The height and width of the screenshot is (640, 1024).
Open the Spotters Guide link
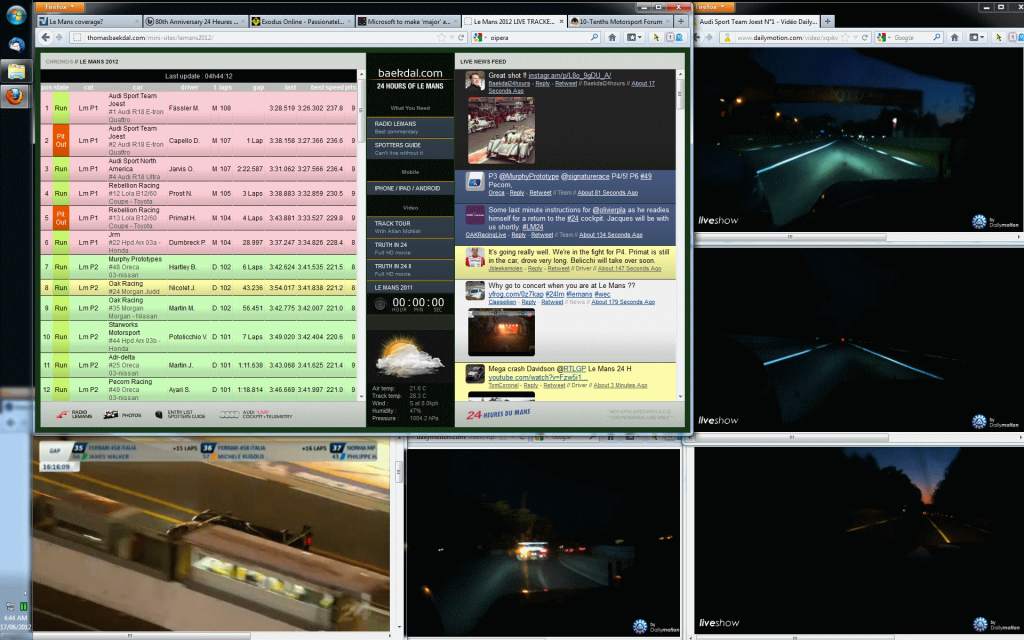[410, 148]
